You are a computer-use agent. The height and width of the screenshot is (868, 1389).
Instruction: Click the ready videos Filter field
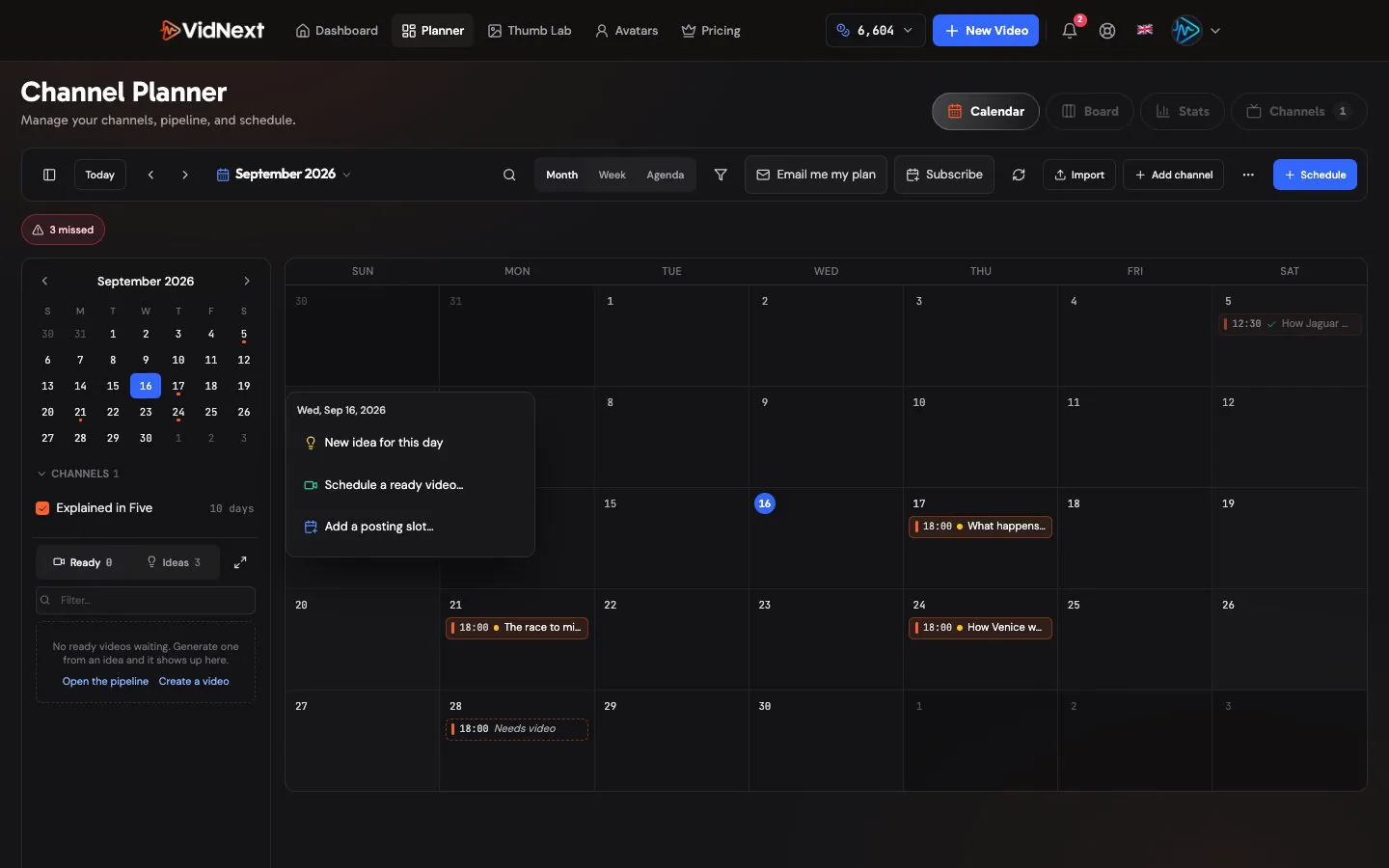point(146,600)
